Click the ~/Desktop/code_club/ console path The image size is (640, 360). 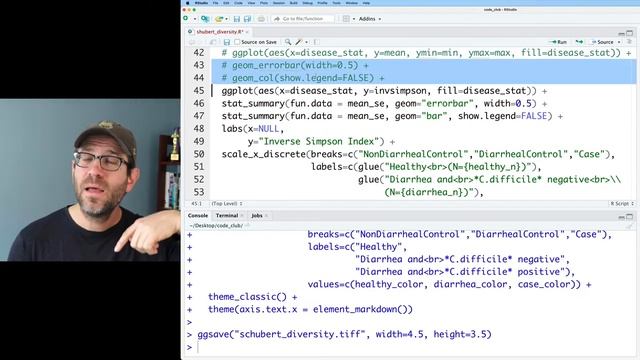pyautogui.click(x=216, y=225)
